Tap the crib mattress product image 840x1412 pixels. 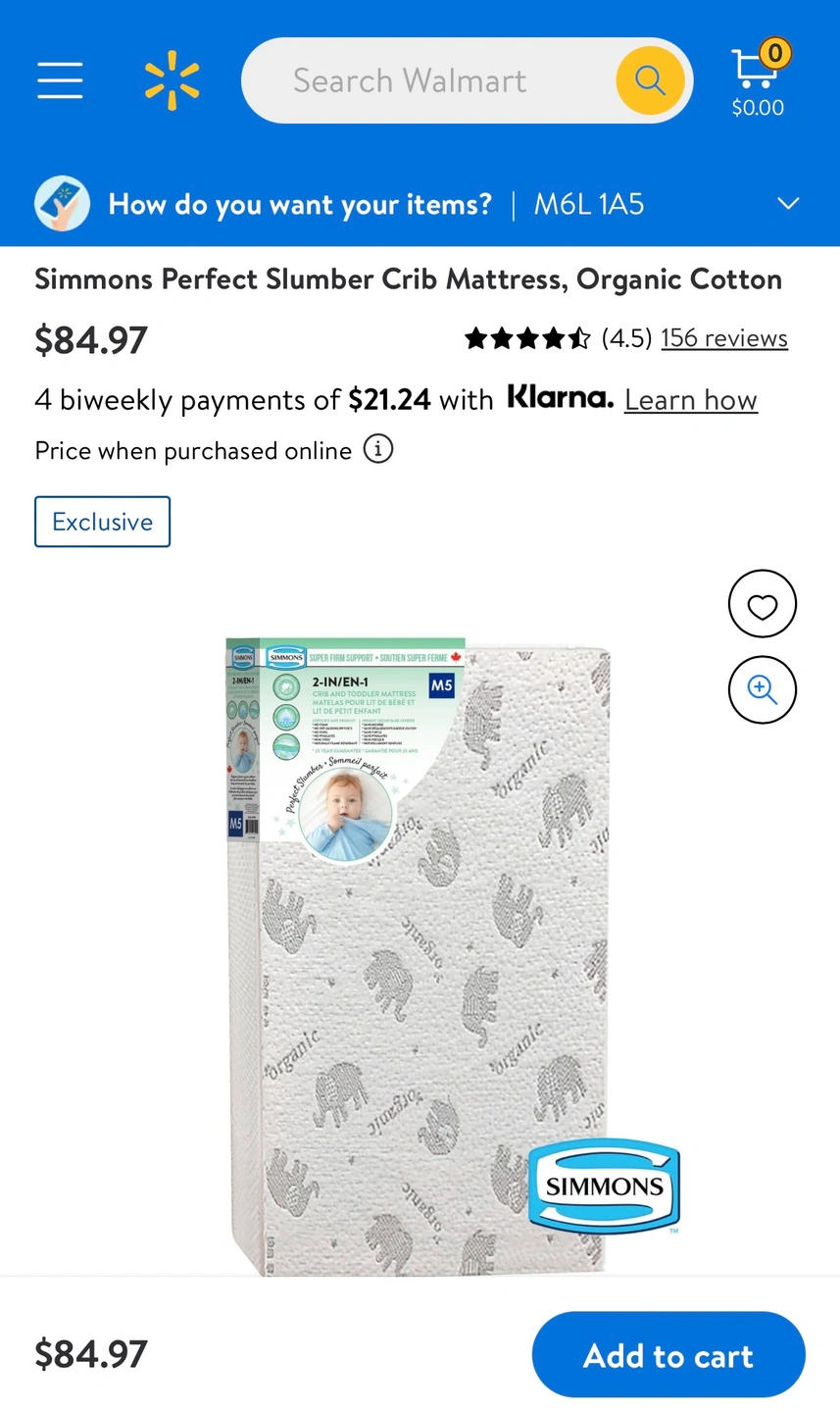[x=420, y=956]
